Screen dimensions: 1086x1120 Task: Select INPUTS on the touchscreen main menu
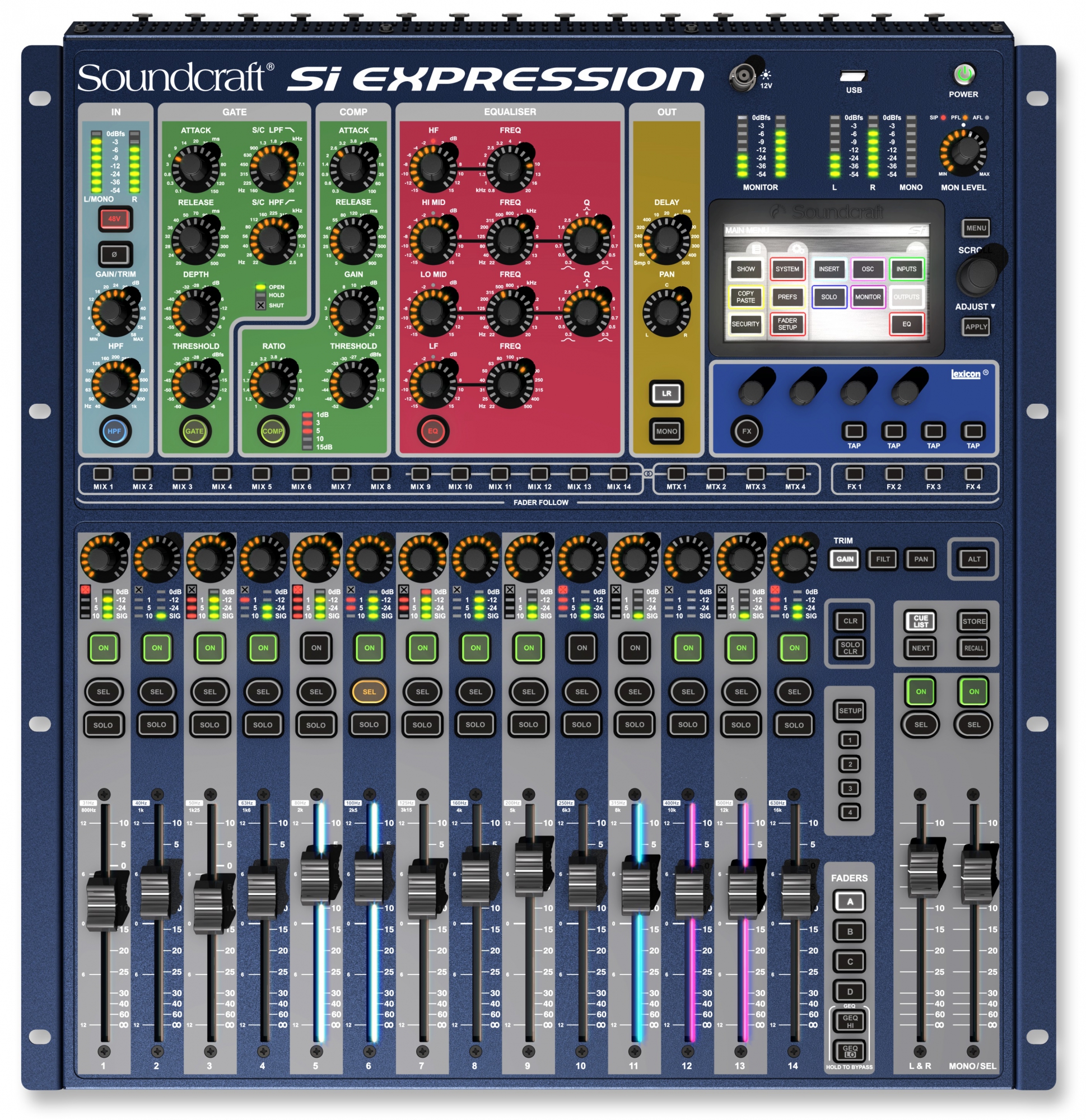[x=908, y=269]
